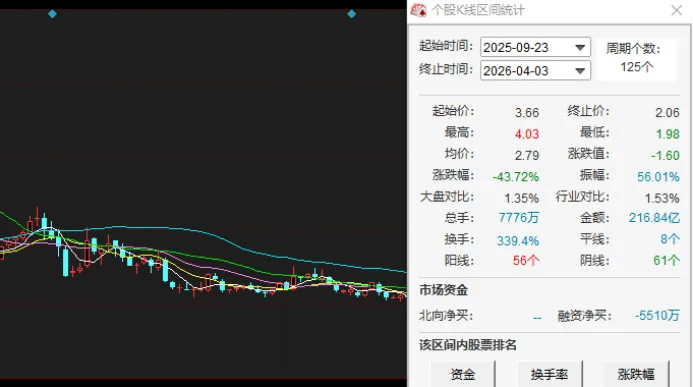The width and height of the screenshot is (693, 387).
Task: Click the 该区间内股票排名 heading
Action: pyautogui.click(x=468, y=345)
